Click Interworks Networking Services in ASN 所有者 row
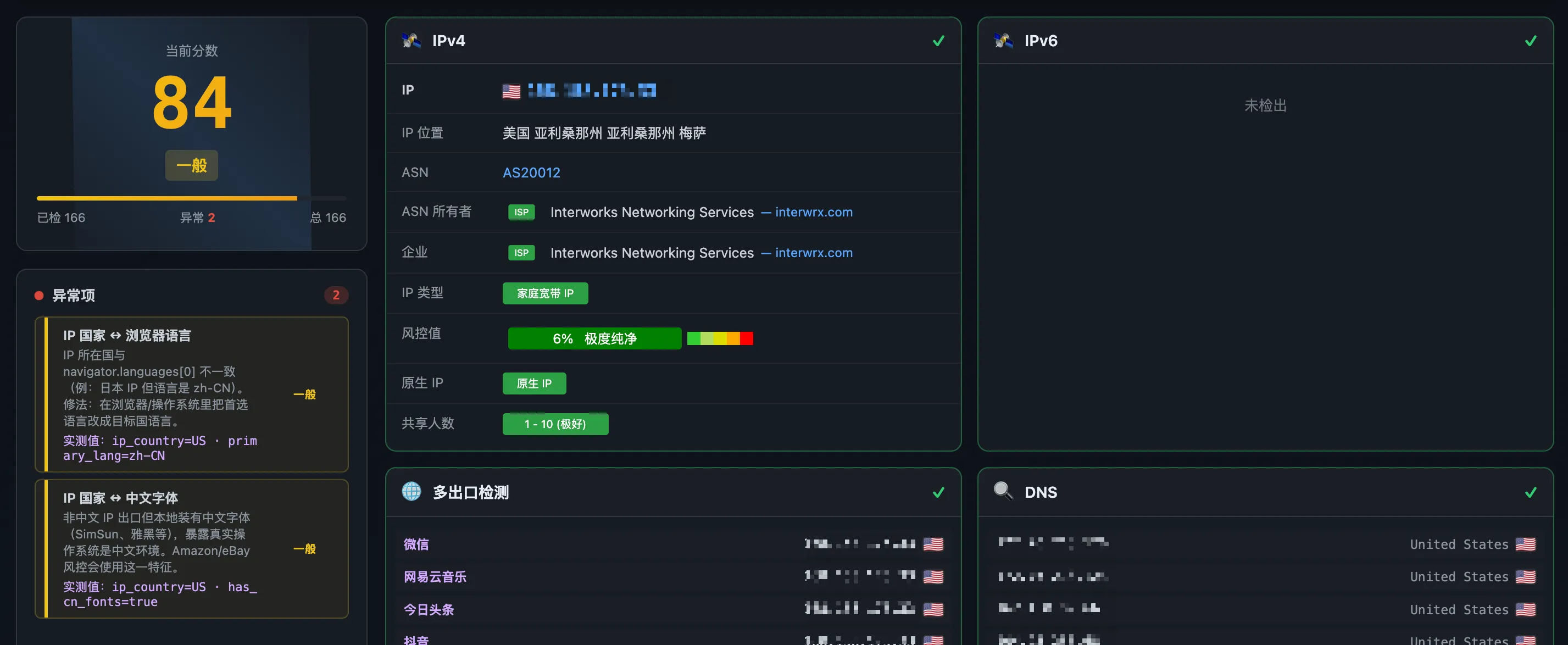1568x645 pixels. coord(652,213)
